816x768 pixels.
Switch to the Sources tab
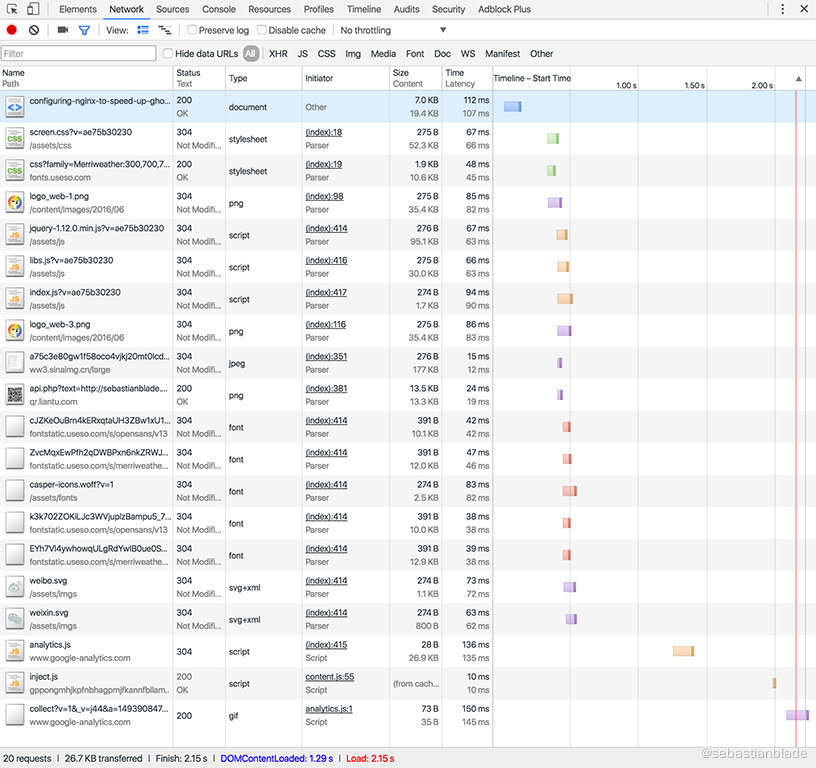point(172,9)
